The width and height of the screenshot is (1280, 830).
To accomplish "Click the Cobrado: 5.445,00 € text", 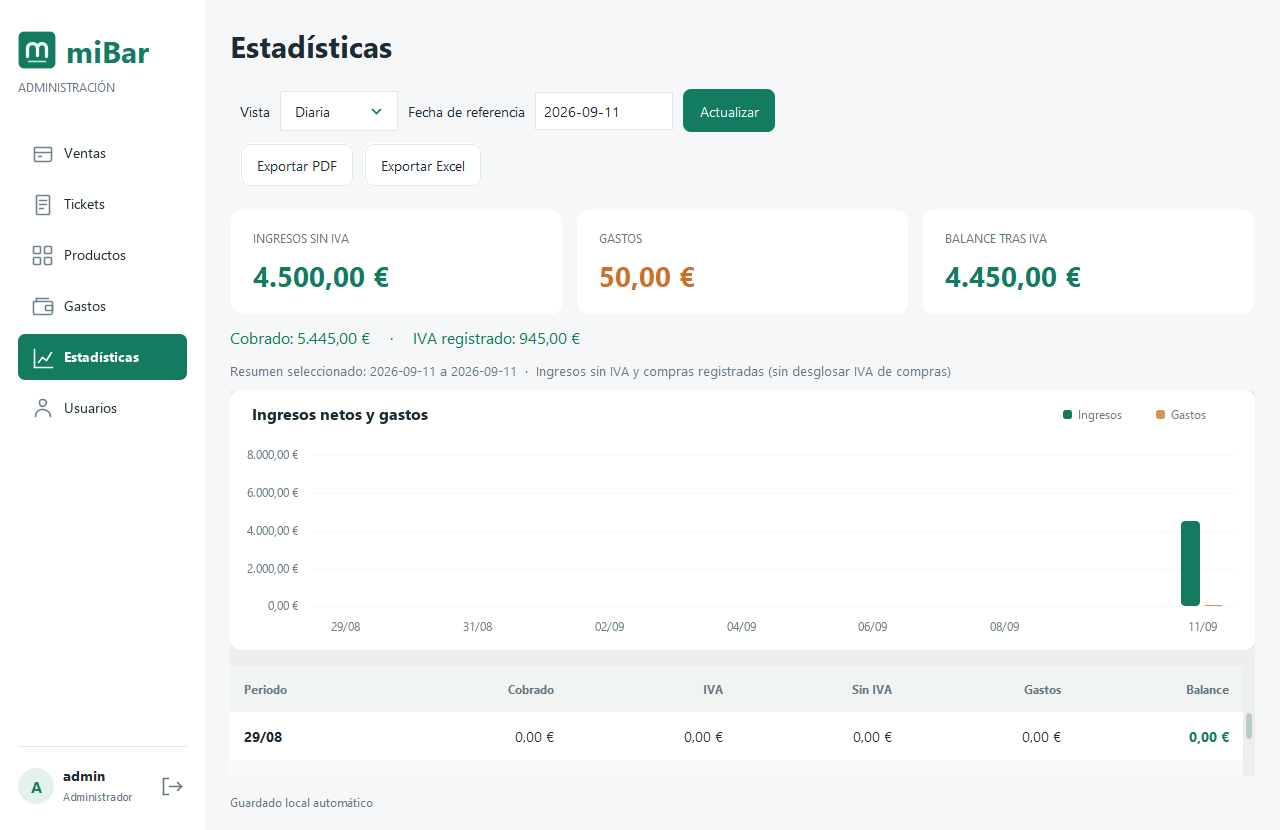I will click(300, 339).
